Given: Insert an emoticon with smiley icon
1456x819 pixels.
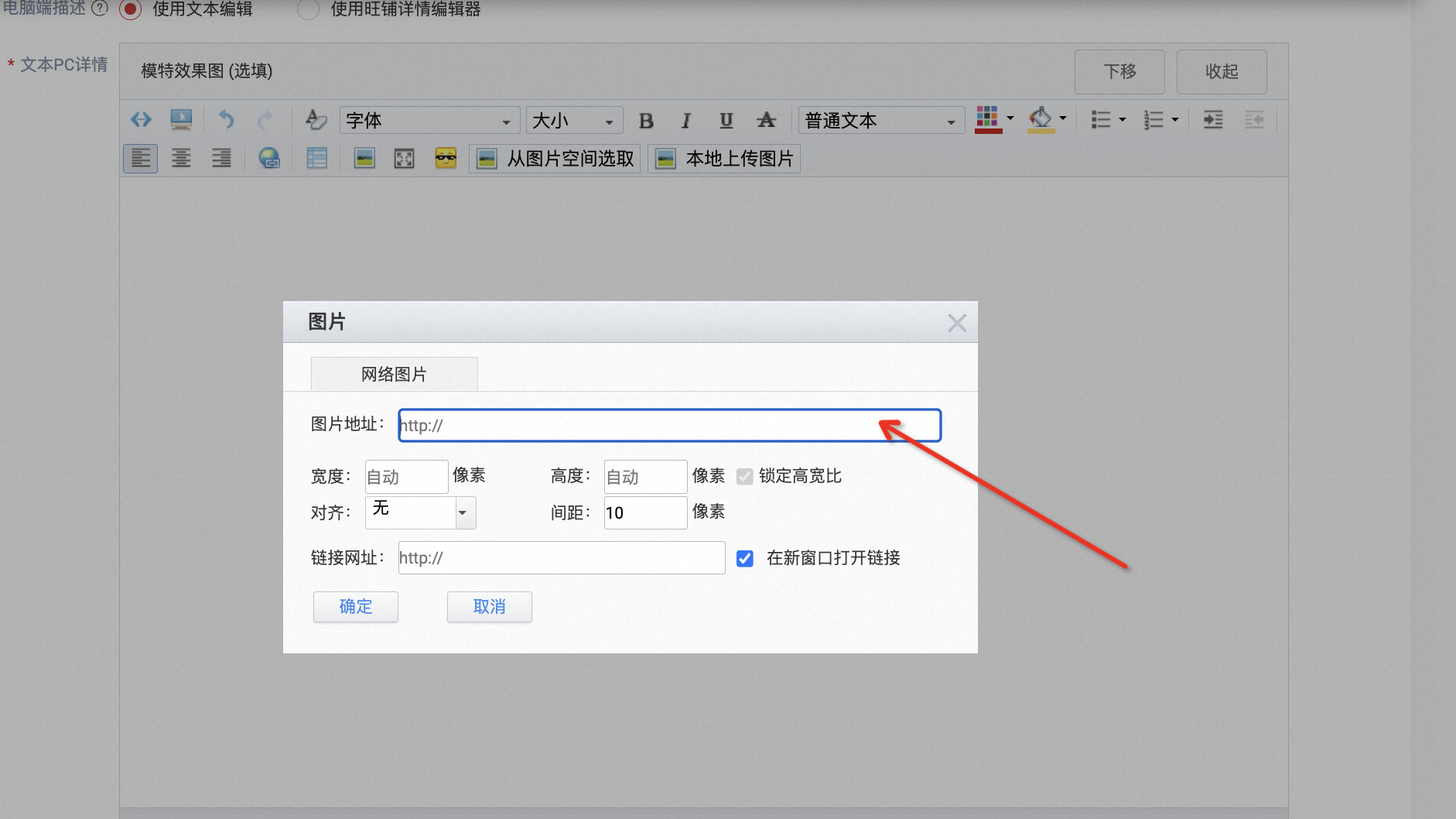Looking at the screenshot, I should pyautogui.click(x=446, y=158).
